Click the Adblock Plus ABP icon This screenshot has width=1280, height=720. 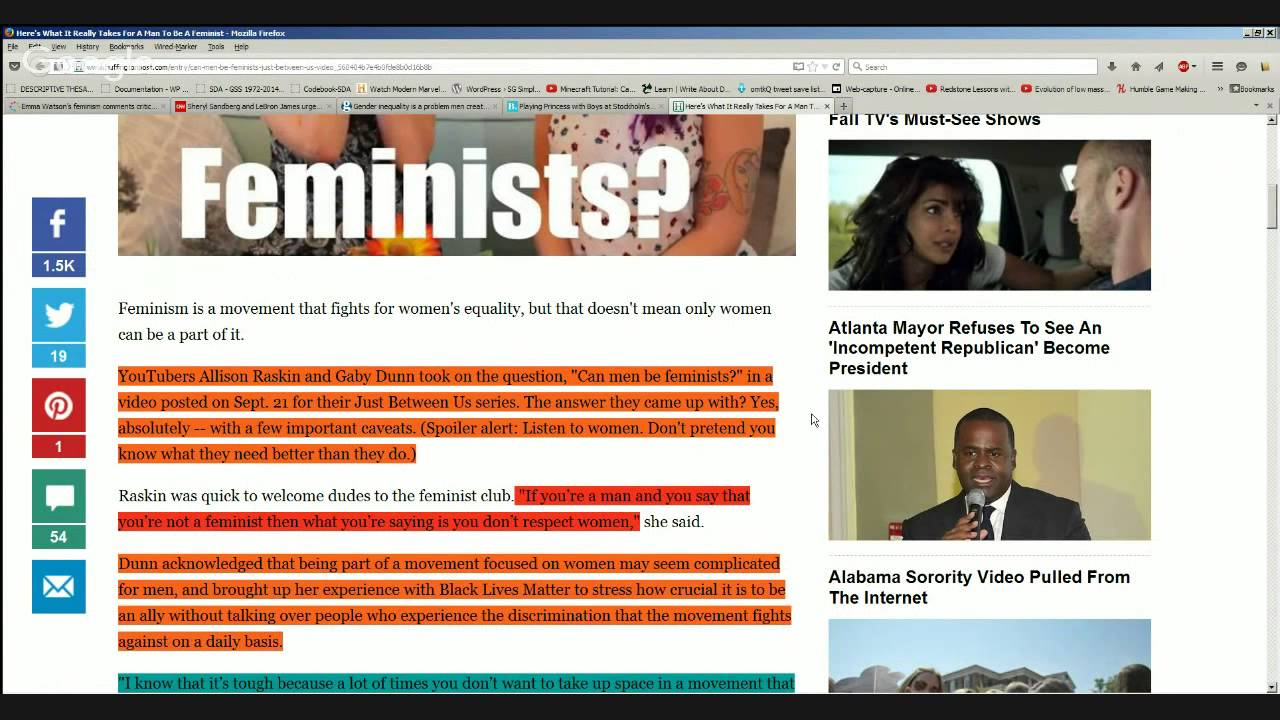1183,67
